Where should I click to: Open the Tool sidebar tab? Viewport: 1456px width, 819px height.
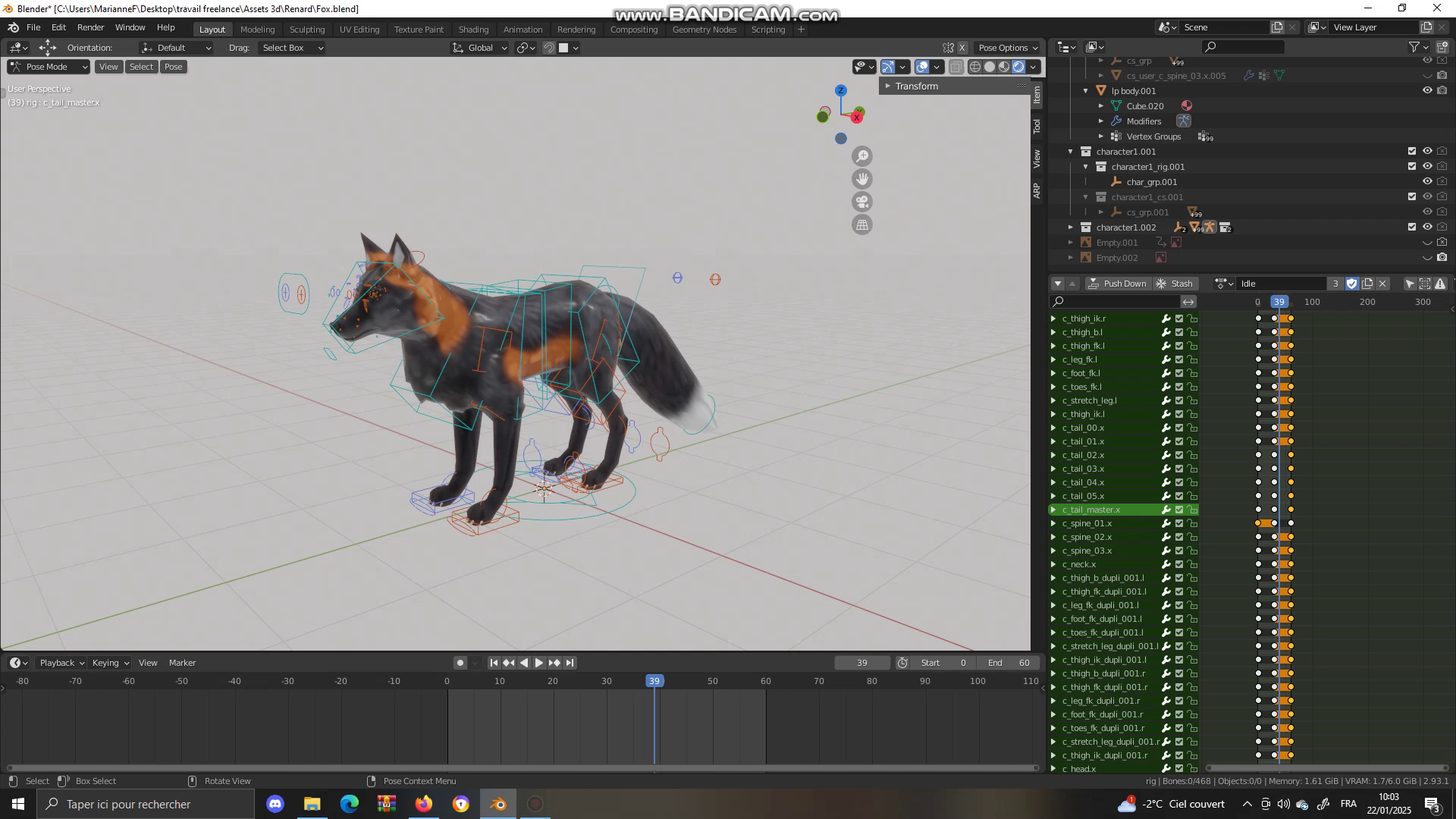tap(1037, 126)
